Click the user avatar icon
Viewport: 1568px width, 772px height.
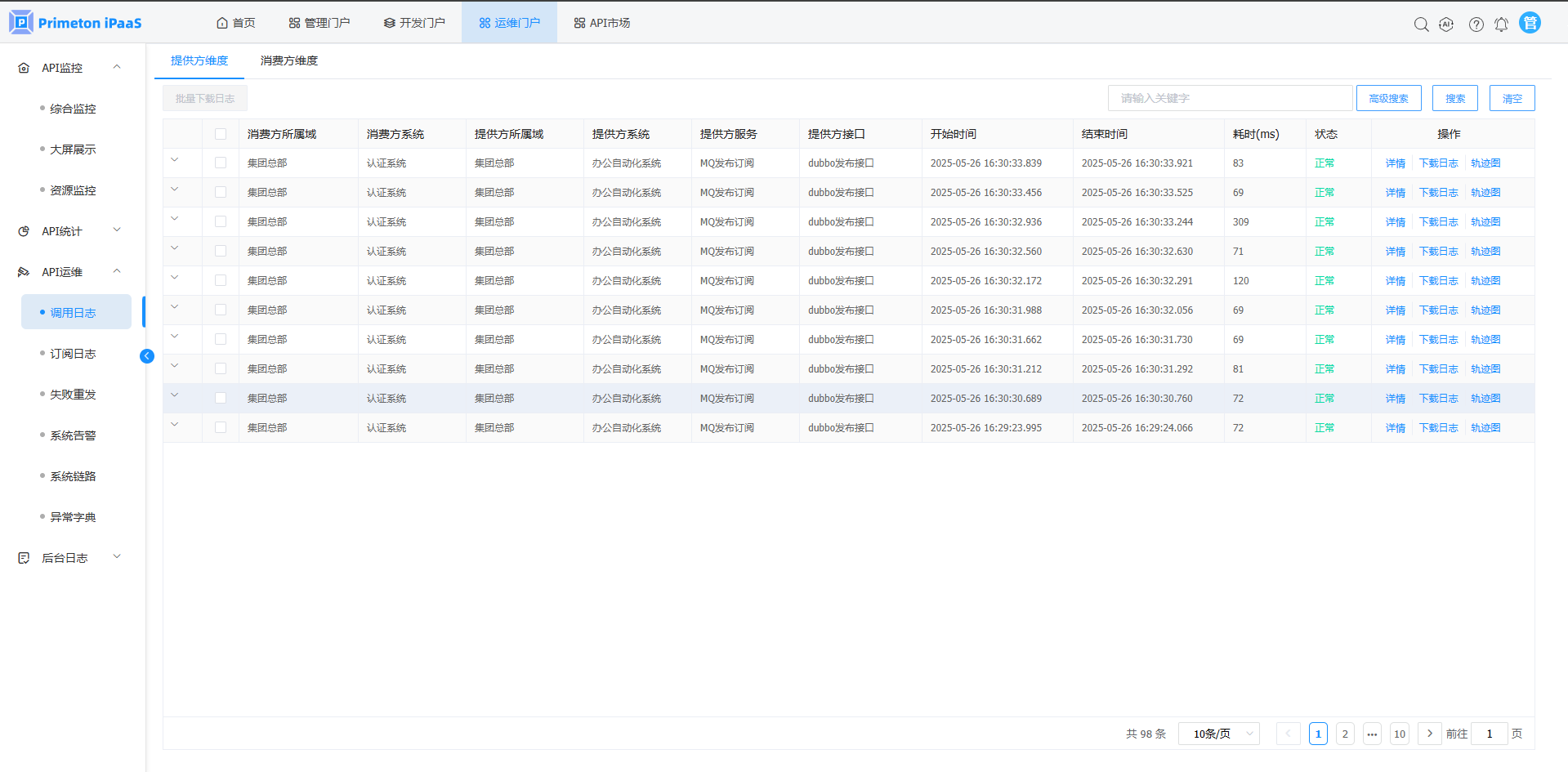point(1530,23)
